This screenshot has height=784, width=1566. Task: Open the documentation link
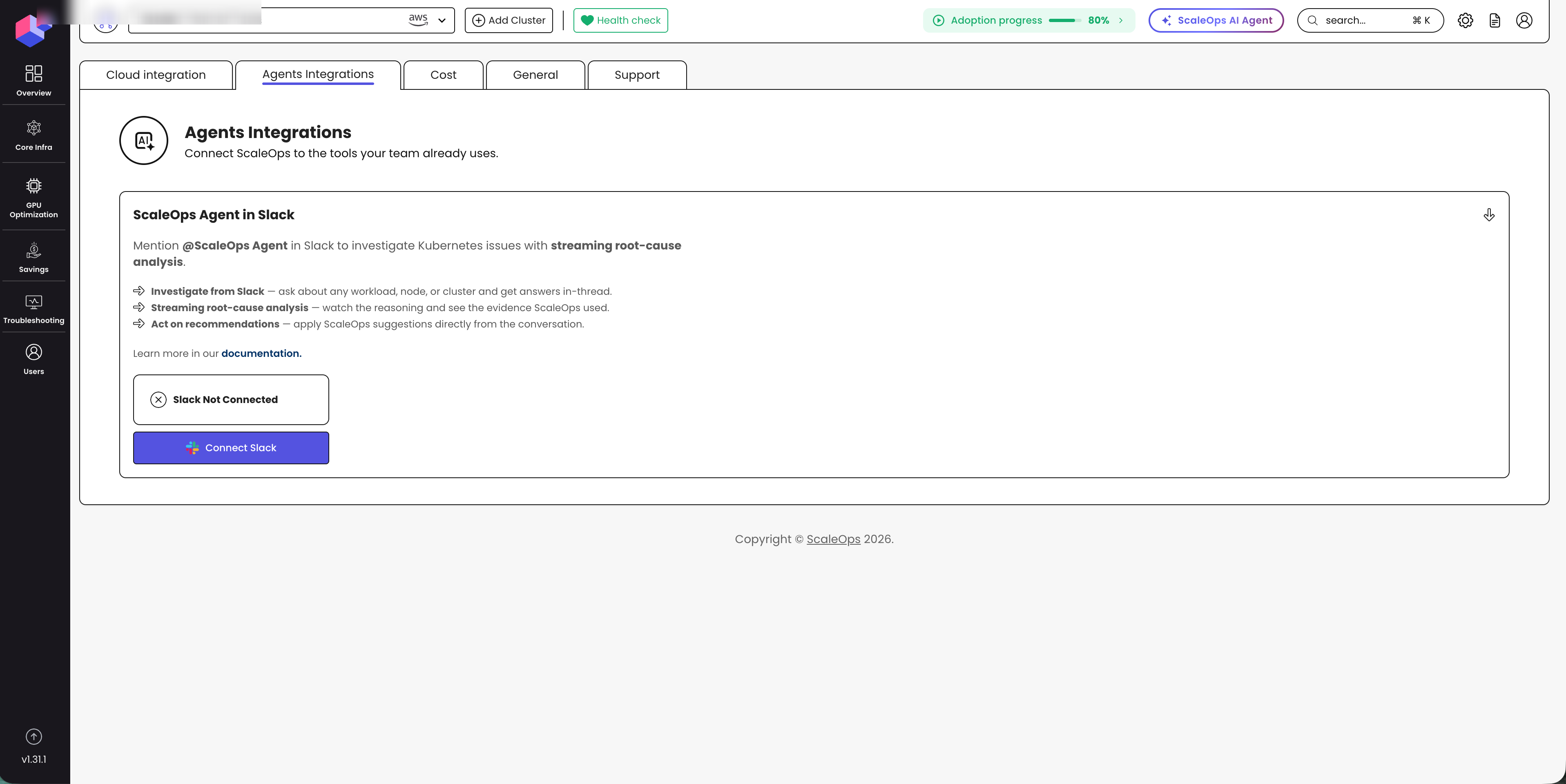click(261, 354)
